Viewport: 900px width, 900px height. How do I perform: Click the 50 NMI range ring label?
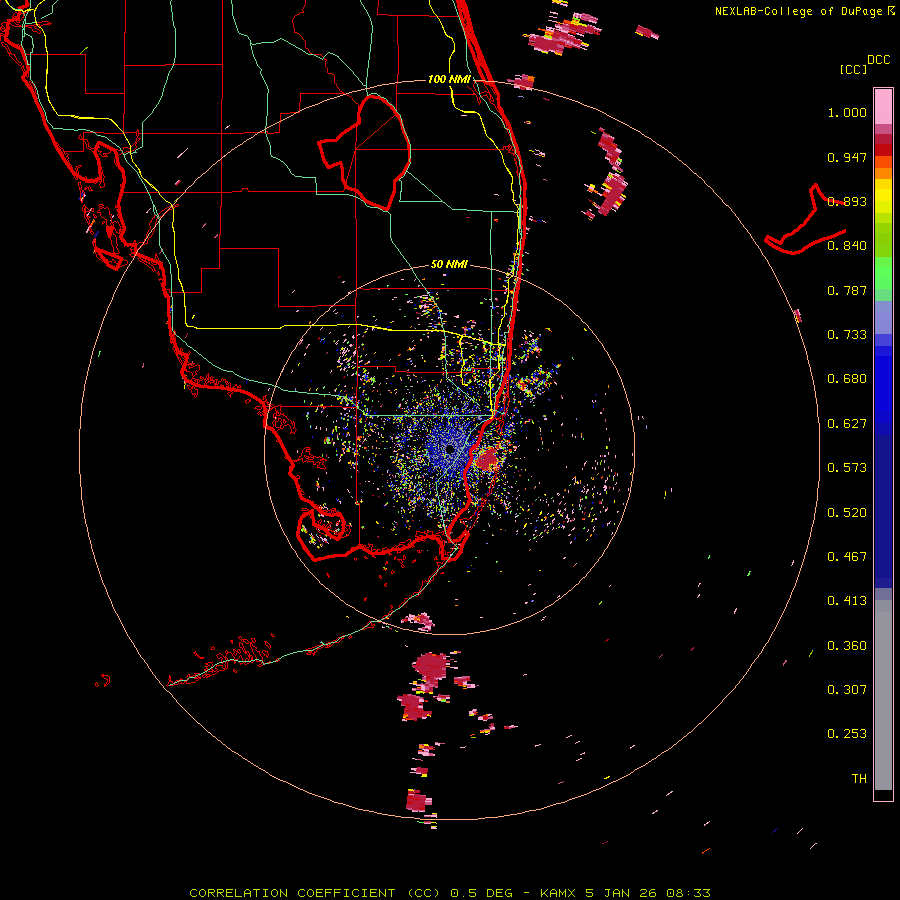(449, 264)
